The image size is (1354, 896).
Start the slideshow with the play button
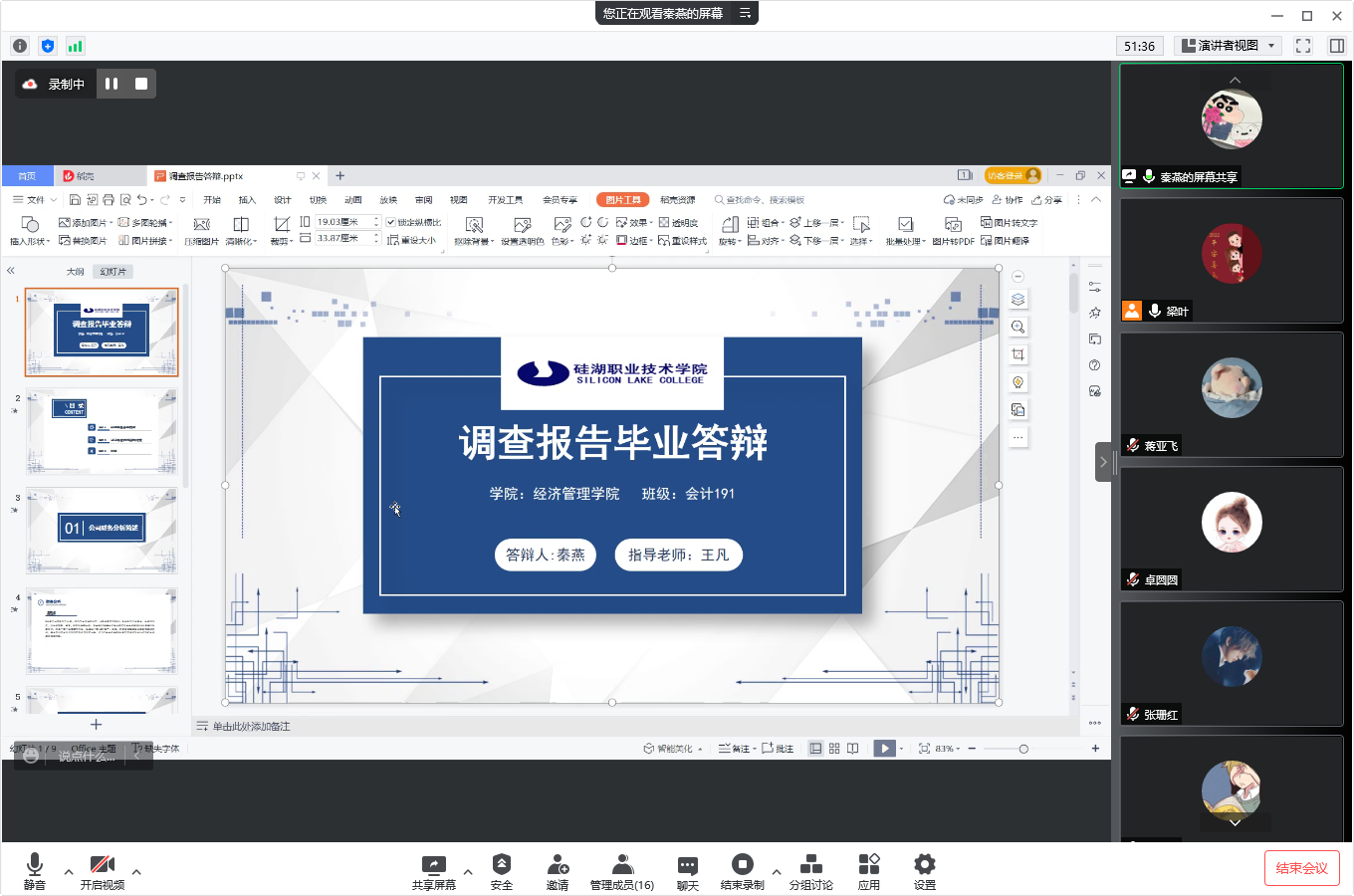point(885,748)
